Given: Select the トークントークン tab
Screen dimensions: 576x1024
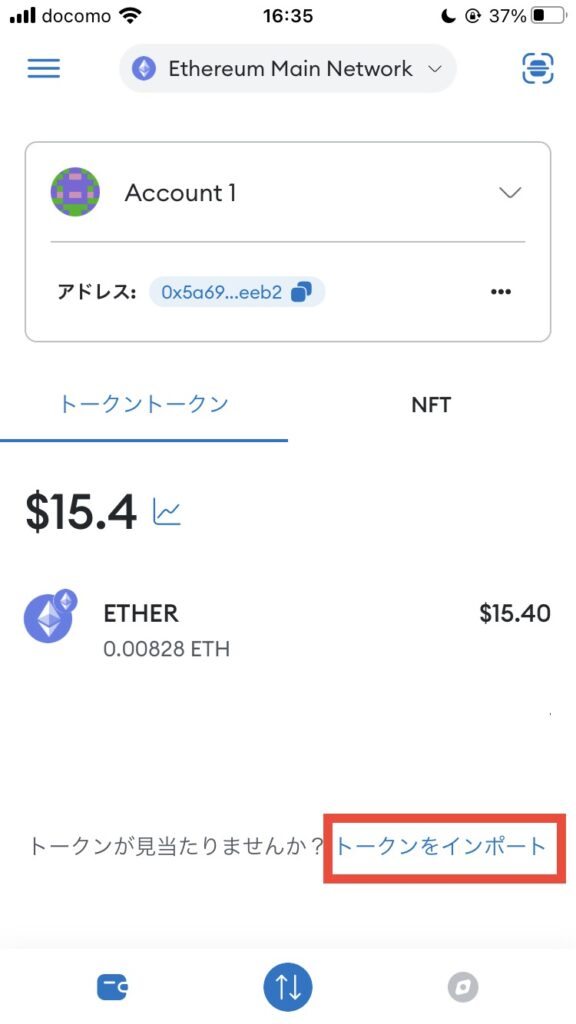Looking at the screenshot, I should coord(144,404).
